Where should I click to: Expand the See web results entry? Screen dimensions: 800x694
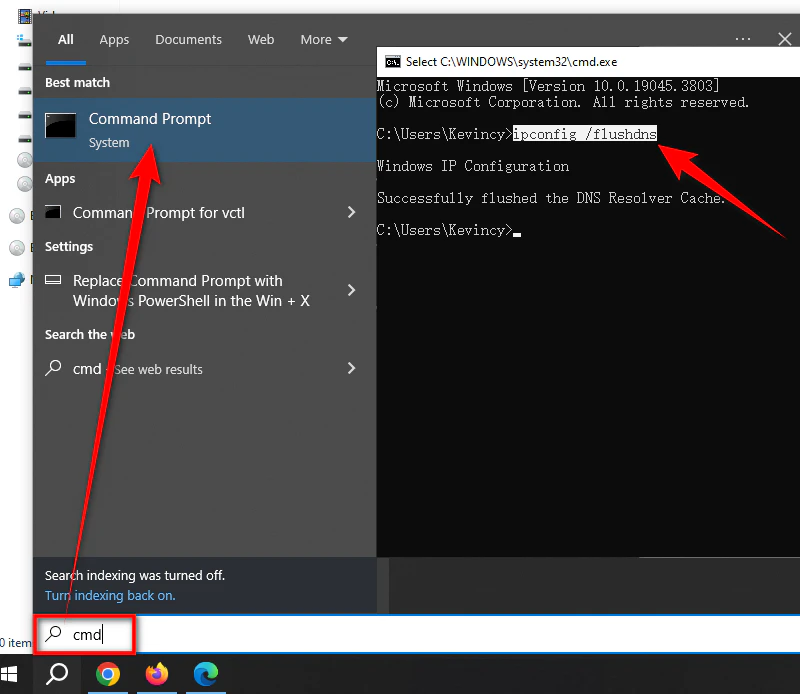350,368
